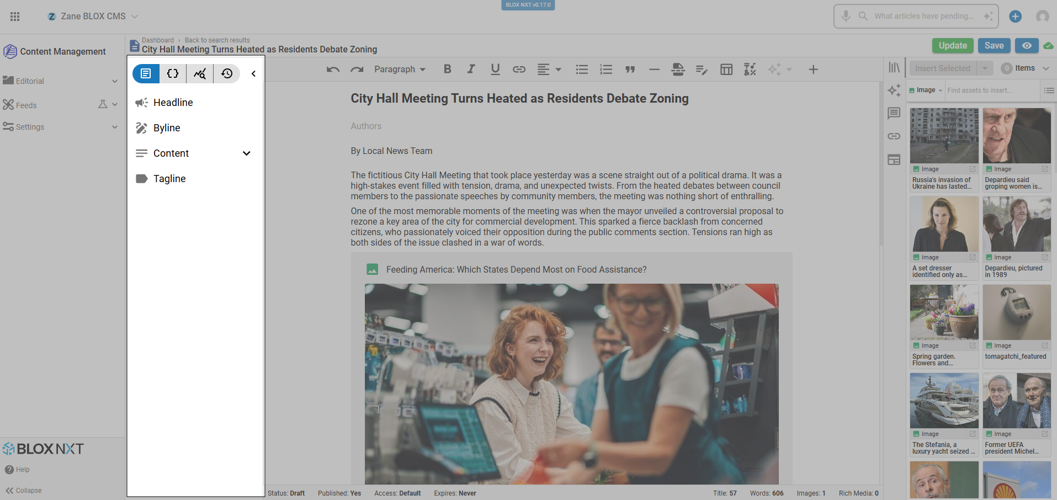The height and width of the screenshot is (500, 1057).
Task: Insert a hyperlink from the editor toolbar
Action: [518, 69]
